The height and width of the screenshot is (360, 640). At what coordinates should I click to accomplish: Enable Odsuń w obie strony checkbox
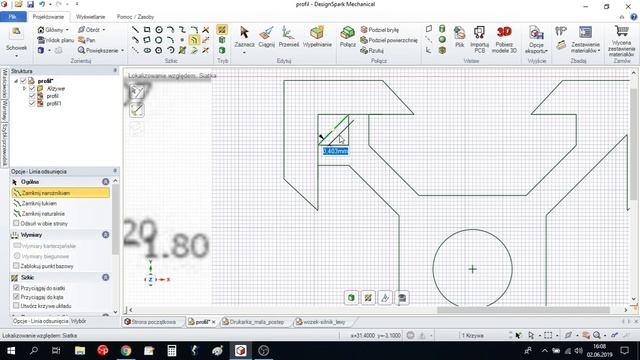tap(16, 223)
